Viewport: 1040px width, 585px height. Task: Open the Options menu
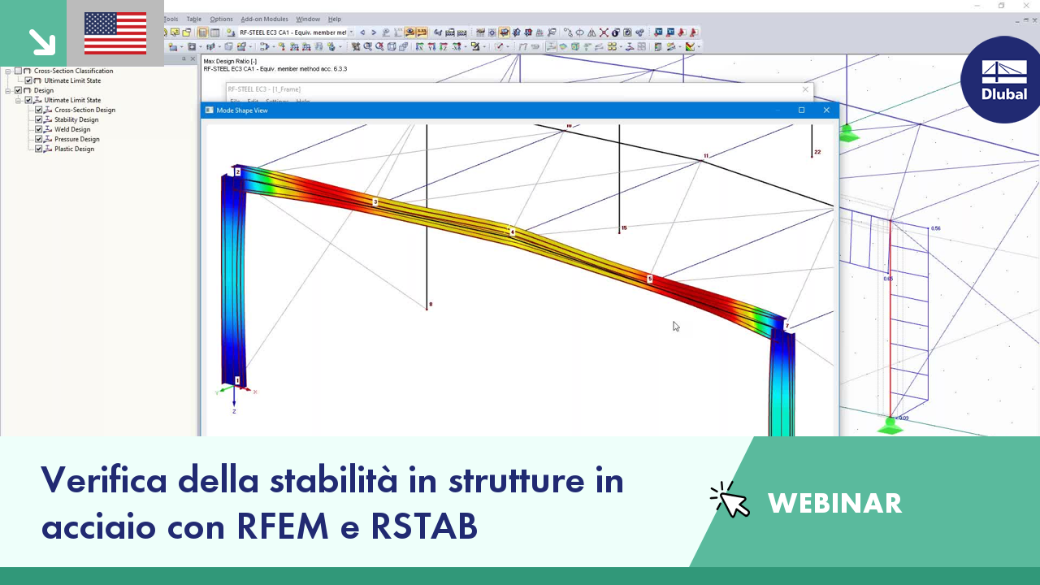pyautogui.click(x=221, y=19)
